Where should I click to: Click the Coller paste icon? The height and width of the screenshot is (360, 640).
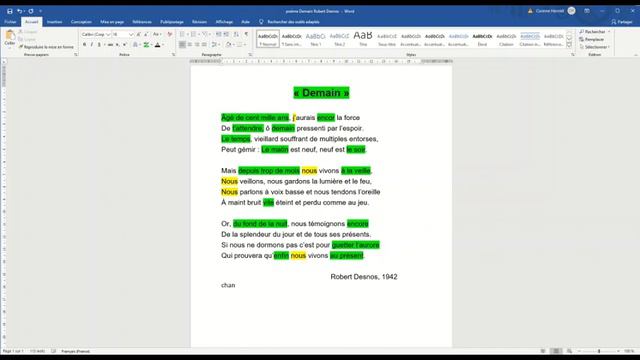coord(10,36)
